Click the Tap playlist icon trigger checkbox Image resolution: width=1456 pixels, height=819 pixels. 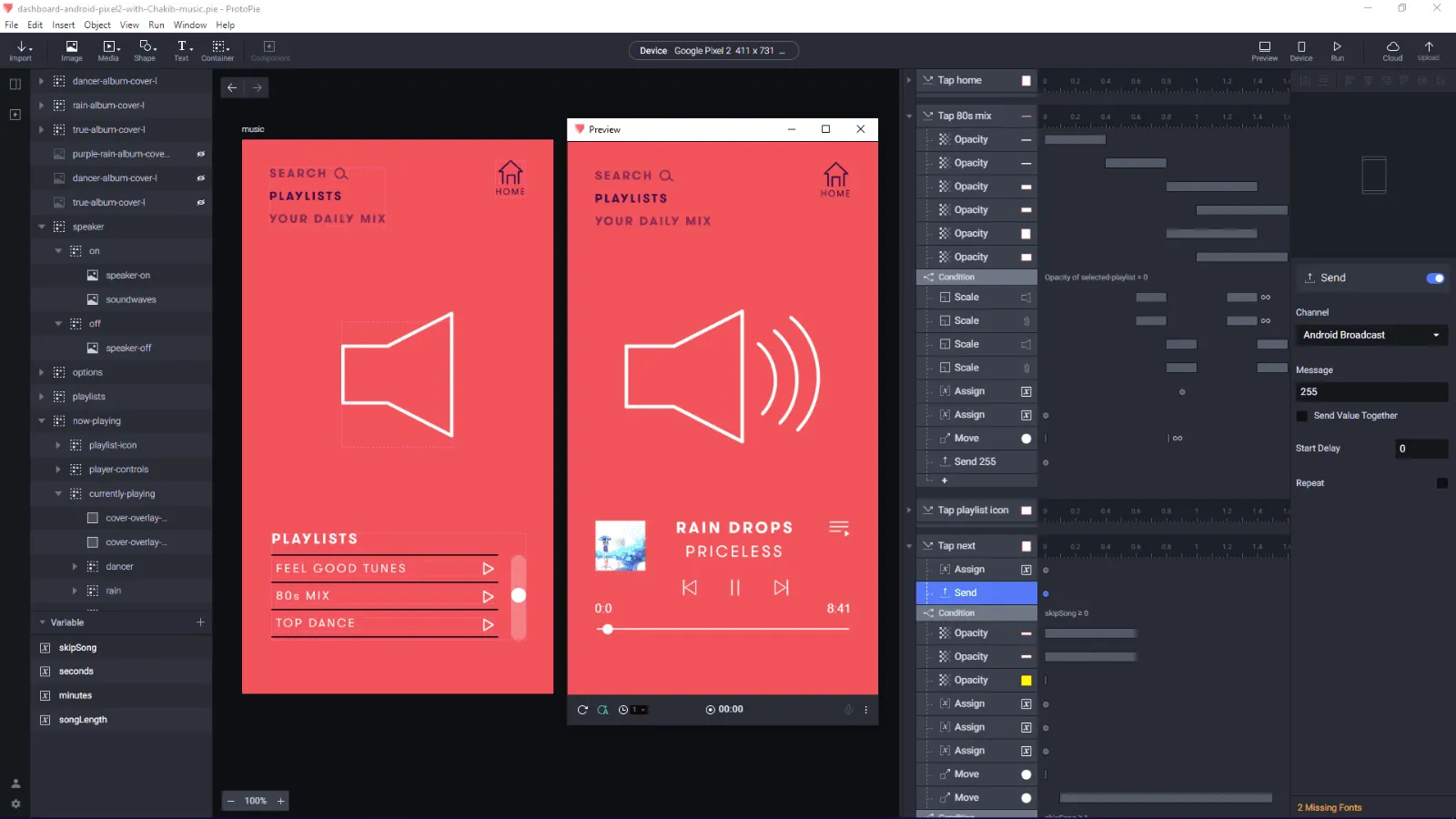1026,511
